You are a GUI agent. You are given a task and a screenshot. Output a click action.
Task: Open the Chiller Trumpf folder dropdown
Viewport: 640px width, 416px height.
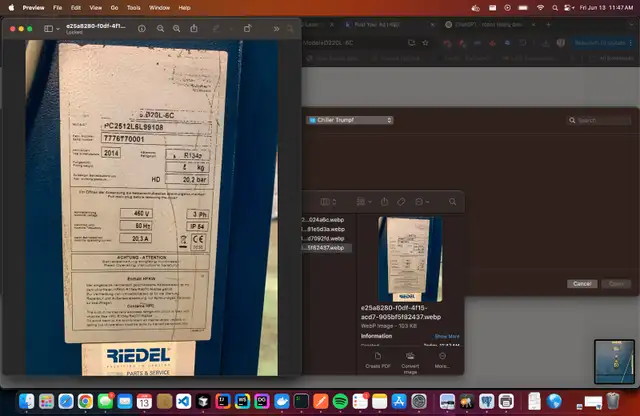[350, 120]
